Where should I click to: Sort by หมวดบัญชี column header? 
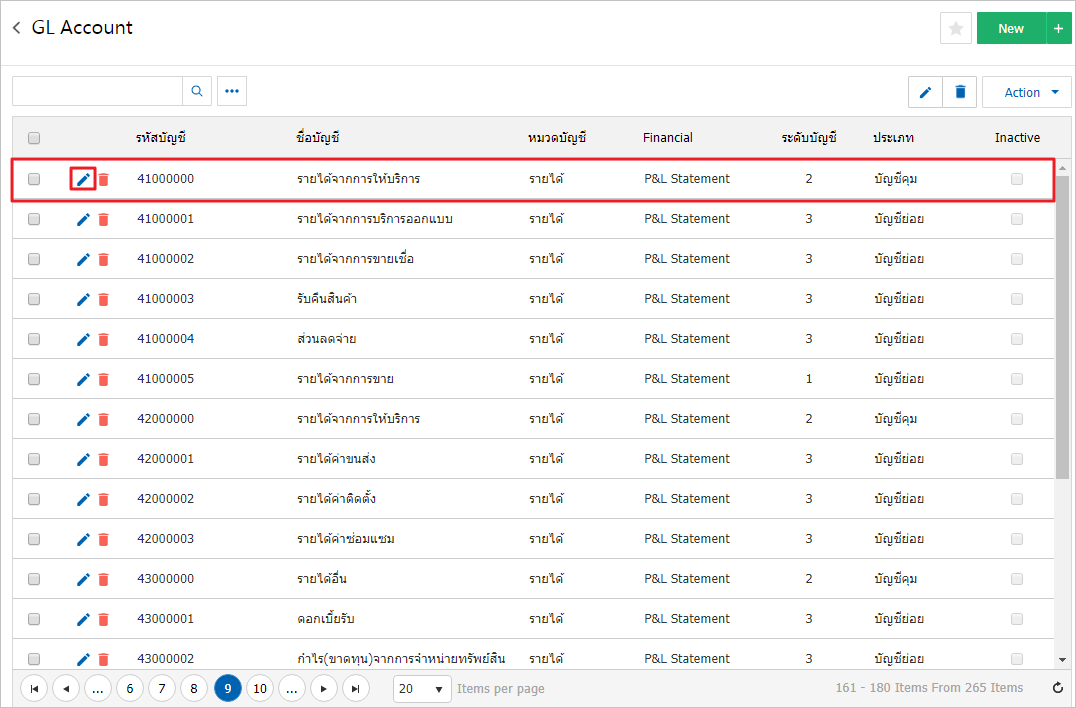(557, 138)
